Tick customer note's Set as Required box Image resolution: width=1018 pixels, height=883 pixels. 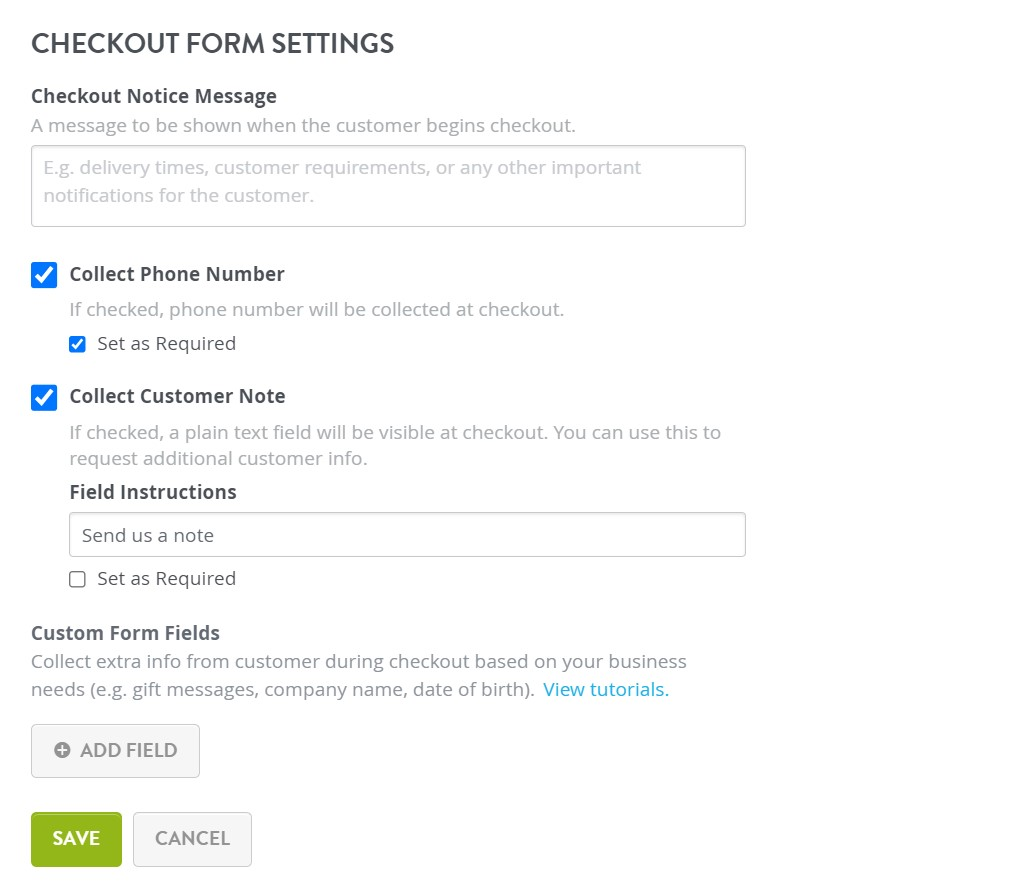tap(77, 579)
